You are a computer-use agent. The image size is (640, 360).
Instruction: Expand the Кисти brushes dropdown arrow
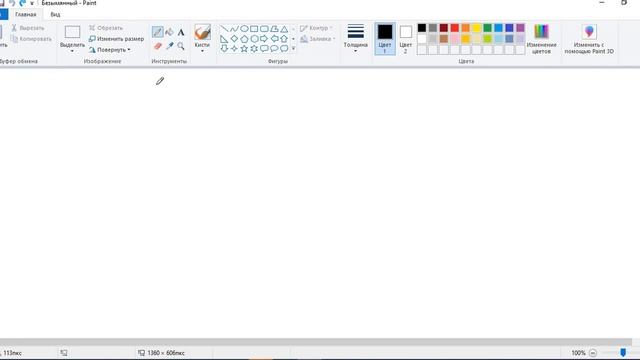point(202,51)
